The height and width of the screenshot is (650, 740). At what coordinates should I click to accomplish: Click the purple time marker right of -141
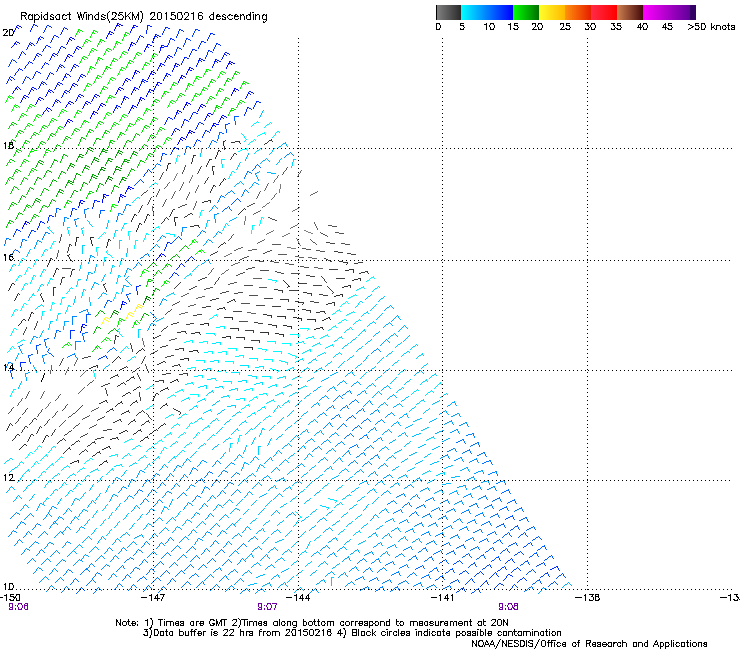click(508, 607)
